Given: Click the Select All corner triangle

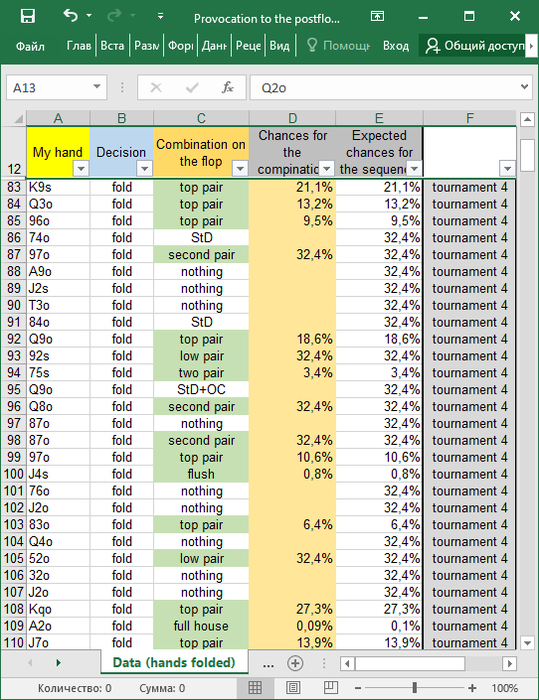Looking at the screenshot, I should [x=18, y=119].
